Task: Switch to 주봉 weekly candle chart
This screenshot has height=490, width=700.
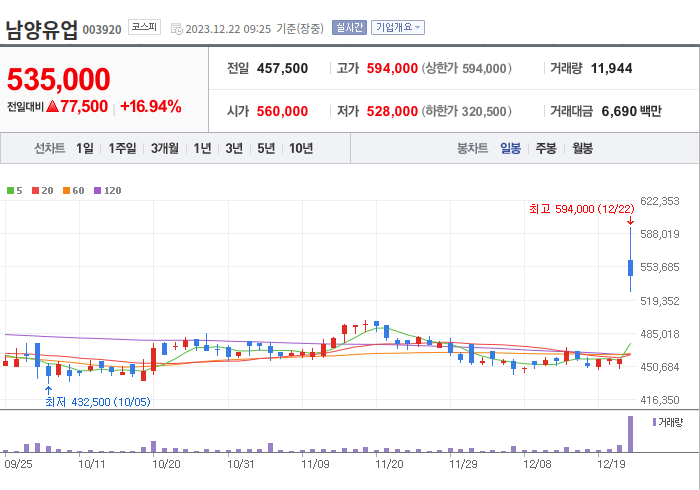Action: click(546, 148)
